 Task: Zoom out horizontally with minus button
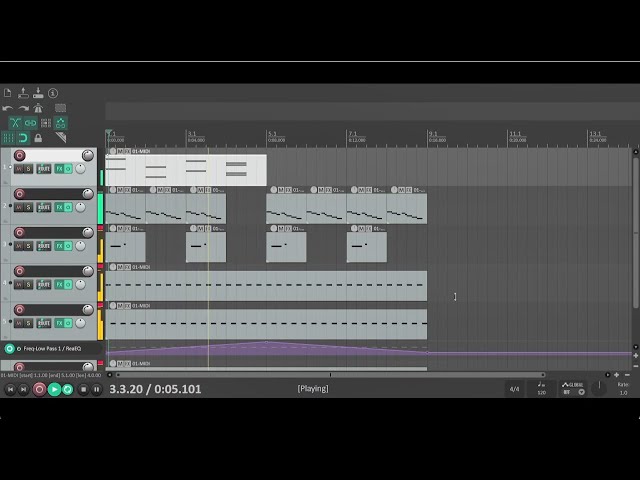pyautogui.click(x=627, y=375)
